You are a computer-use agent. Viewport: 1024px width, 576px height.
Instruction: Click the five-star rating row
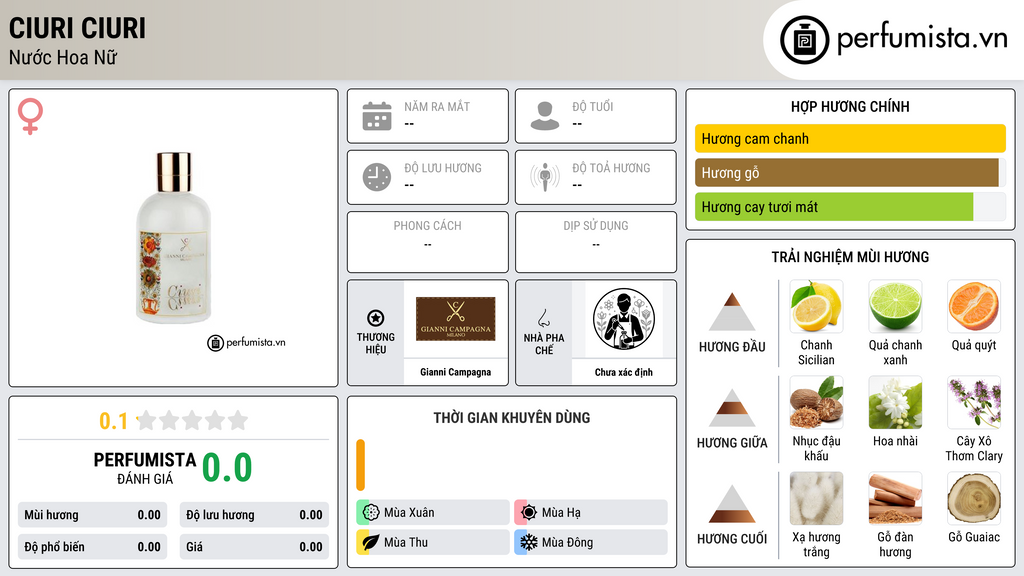point(192,420)
